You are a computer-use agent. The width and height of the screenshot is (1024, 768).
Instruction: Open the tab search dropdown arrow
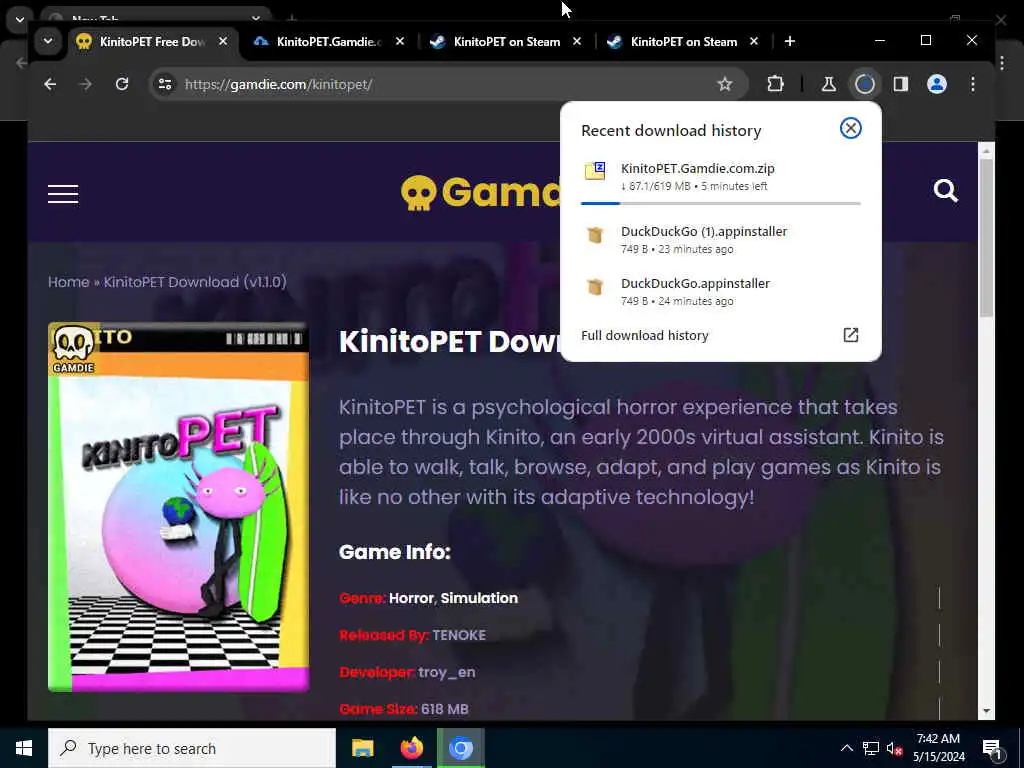[48, 41]
